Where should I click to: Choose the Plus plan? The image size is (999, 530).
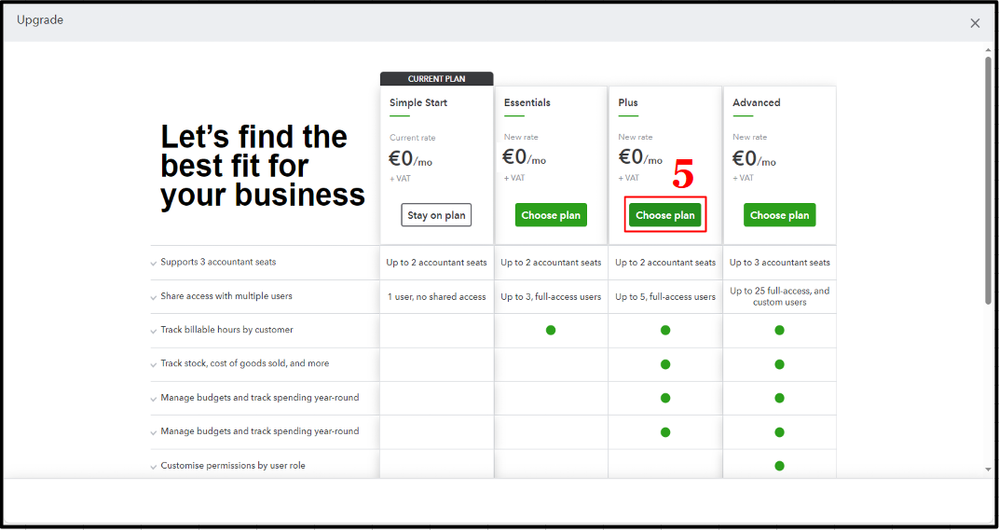[x=665, y=215]
